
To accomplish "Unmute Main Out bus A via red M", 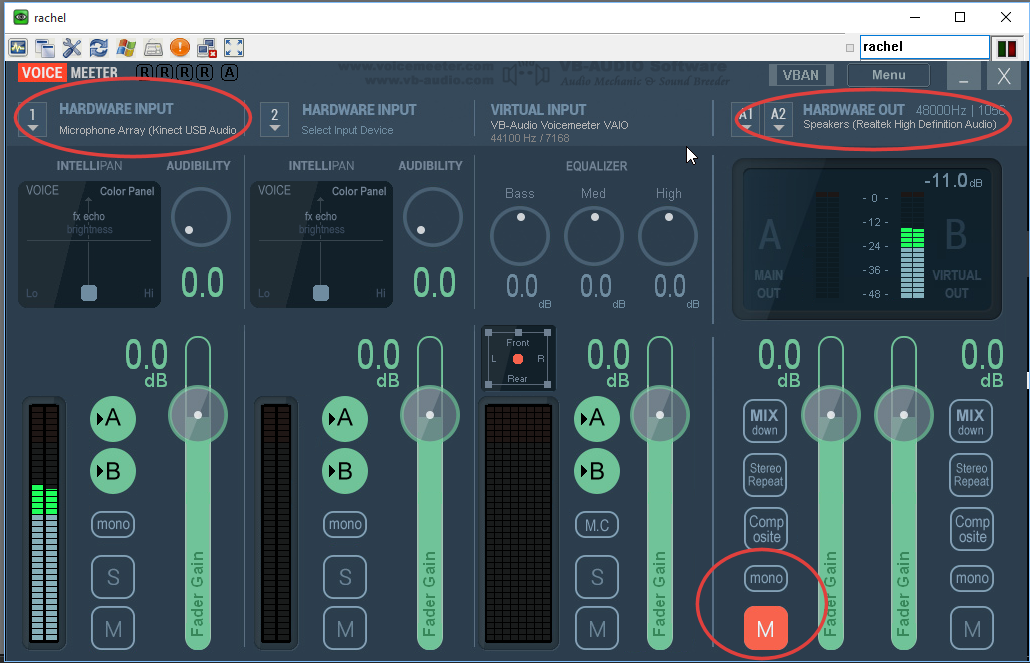I will 766,628.
